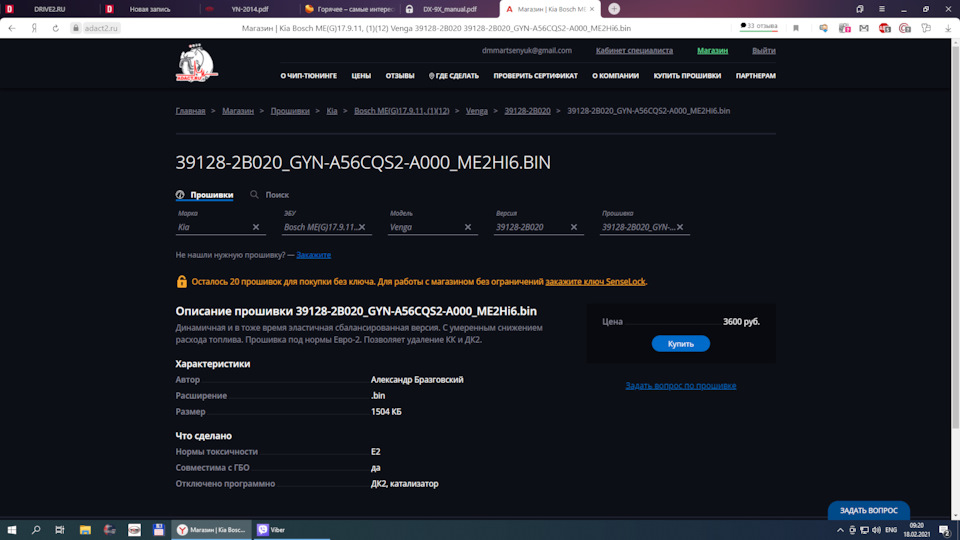This screenshot has width=960, height=540.
Task: Open the ГДЕ СДЕЛАТЬ menu item
Action: 454,76
